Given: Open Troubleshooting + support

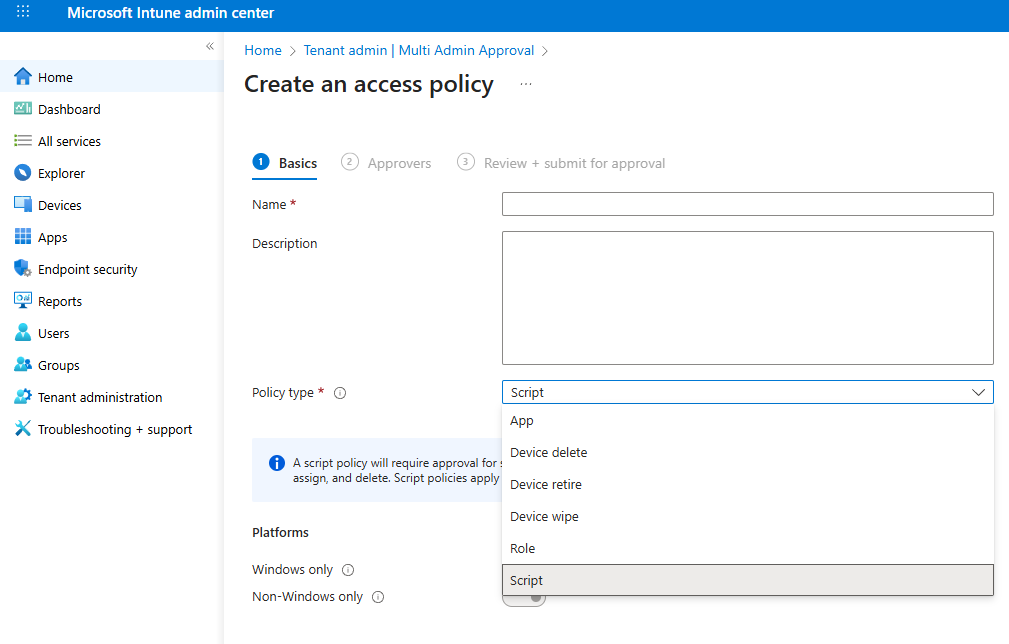Looking at the screenshot, I should [x=22, y=428].
